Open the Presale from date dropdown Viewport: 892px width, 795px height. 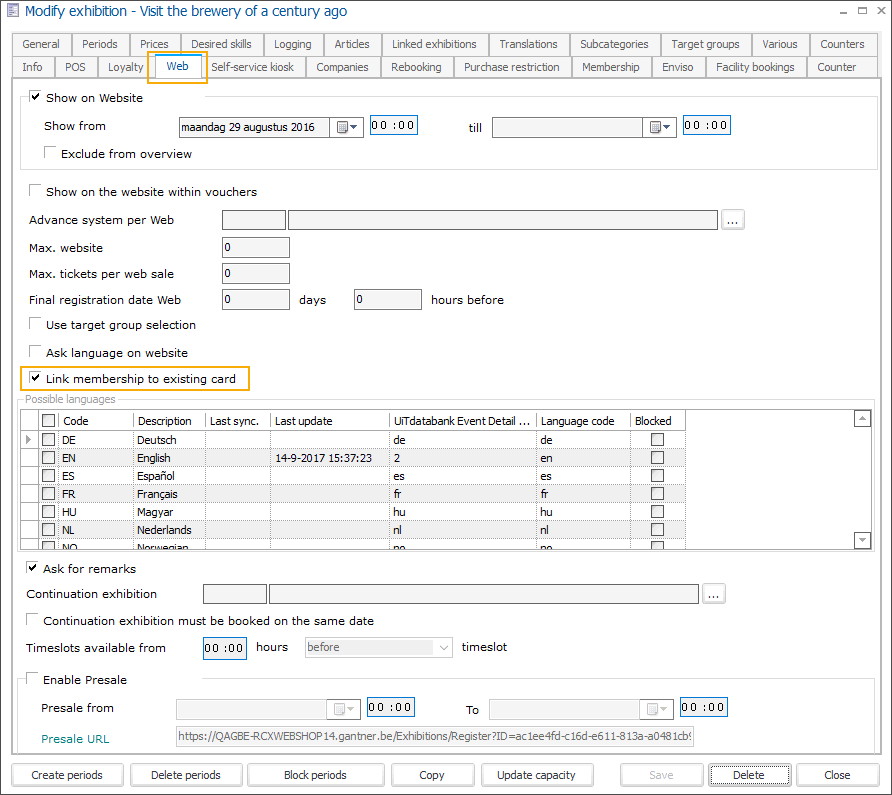coord(344,708)
